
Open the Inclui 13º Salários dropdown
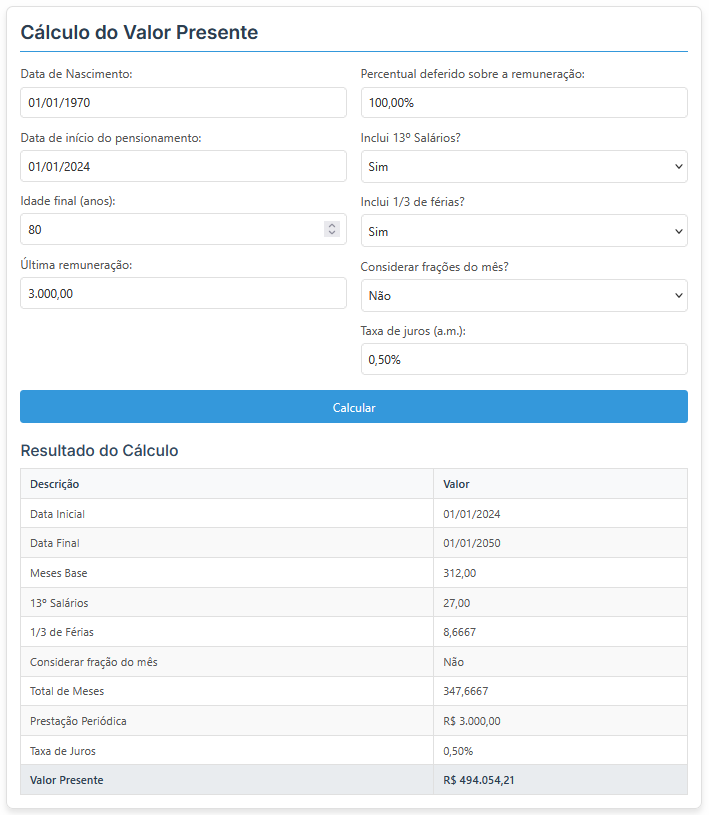click(x=523, y=167)
